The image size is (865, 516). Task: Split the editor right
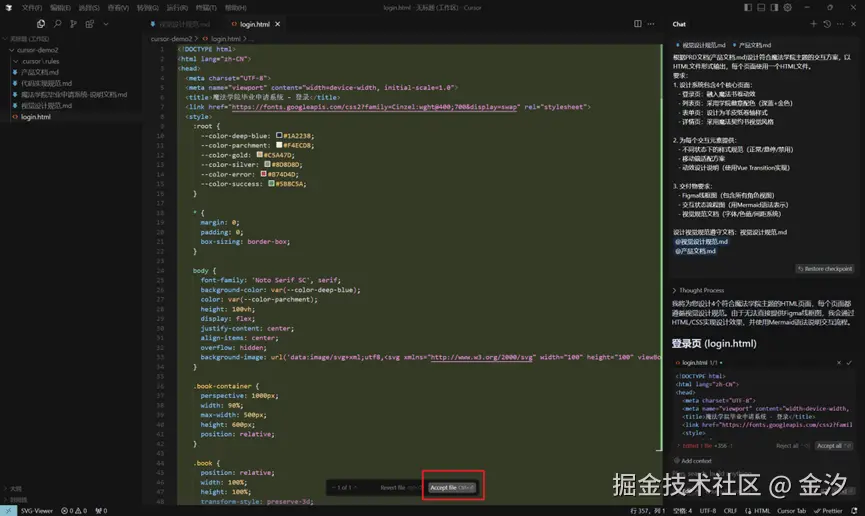(638, 24)
